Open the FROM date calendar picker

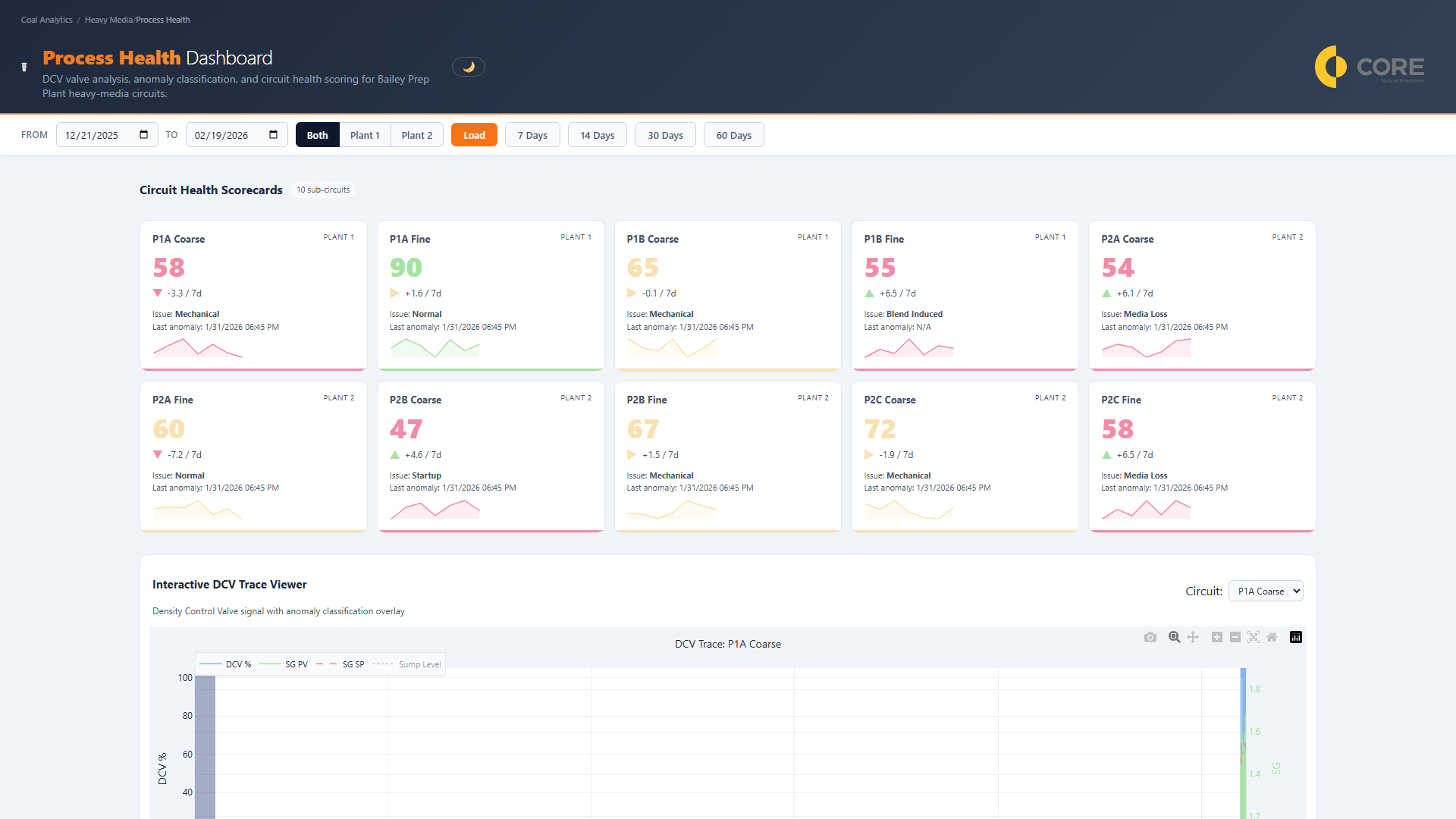[x=143, y=134]
